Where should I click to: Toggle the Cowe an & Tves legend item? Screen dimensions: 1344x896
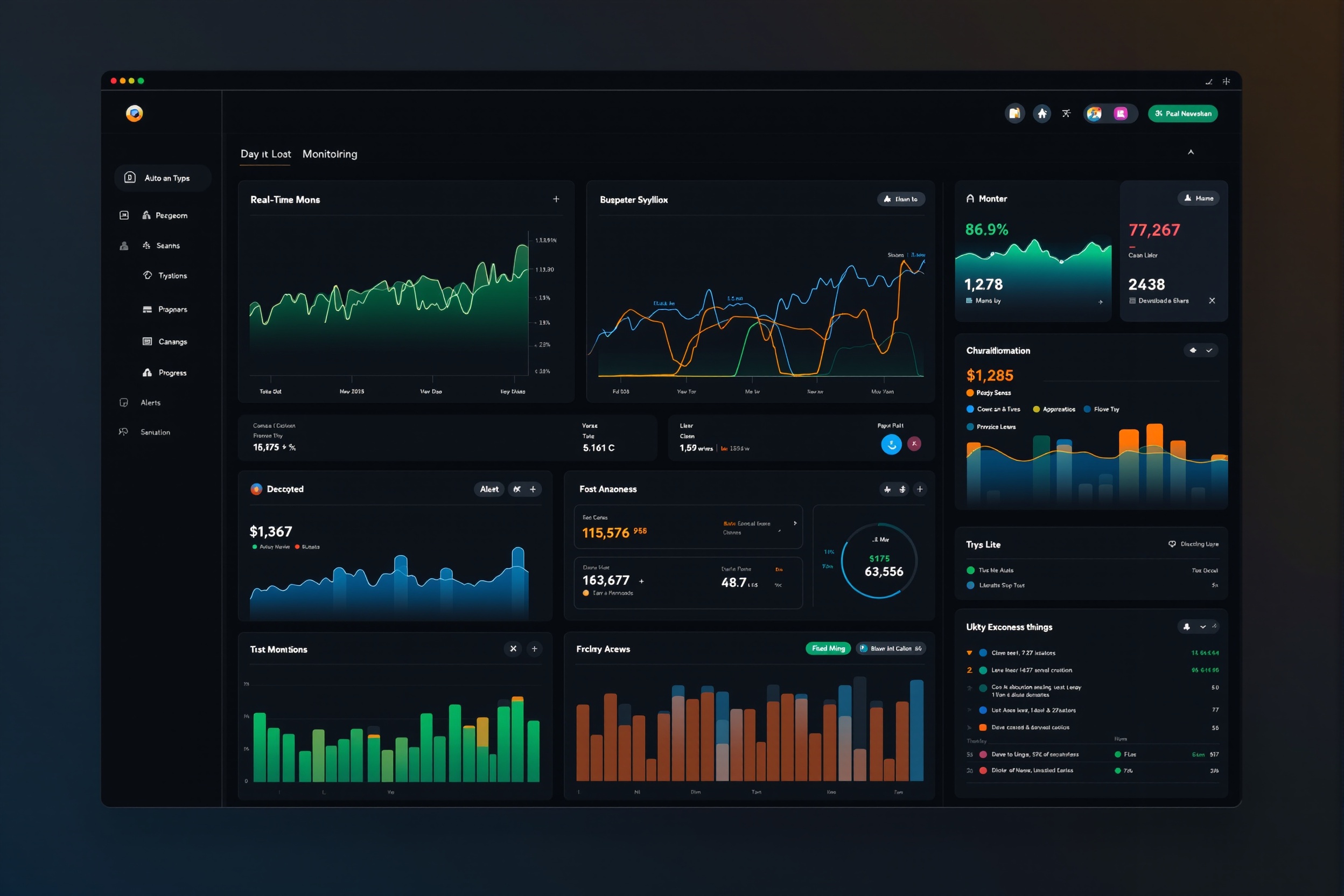pos(993,409)
